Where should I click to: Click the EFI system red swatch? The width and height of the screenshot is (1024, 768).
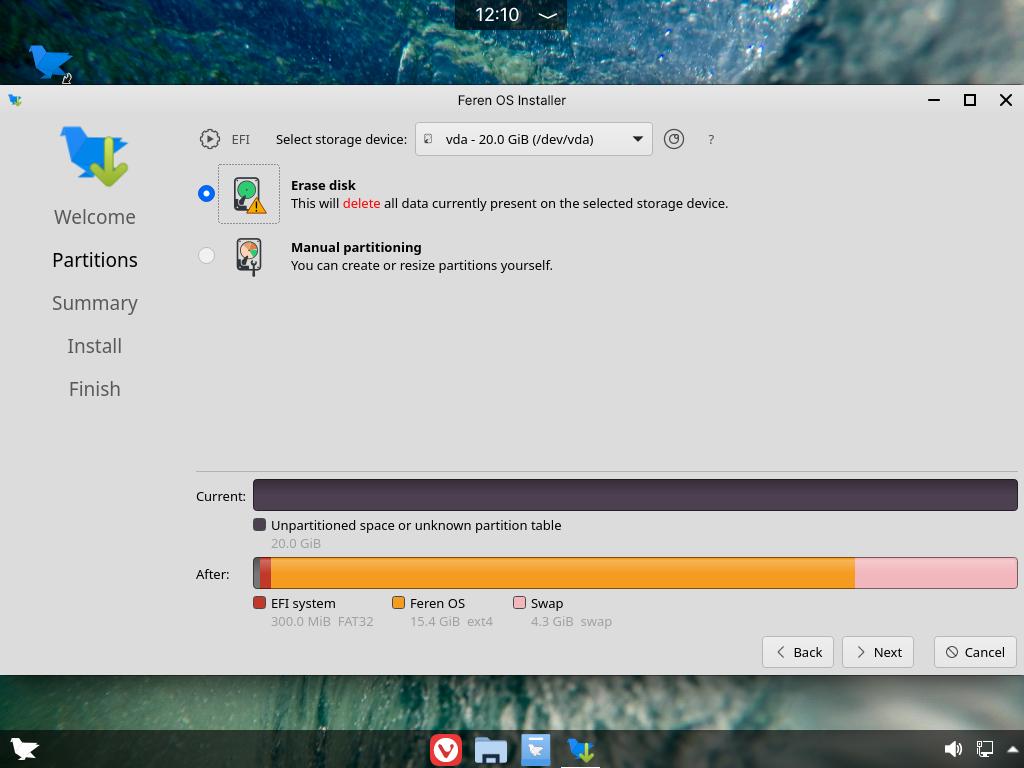coord(259,603)
